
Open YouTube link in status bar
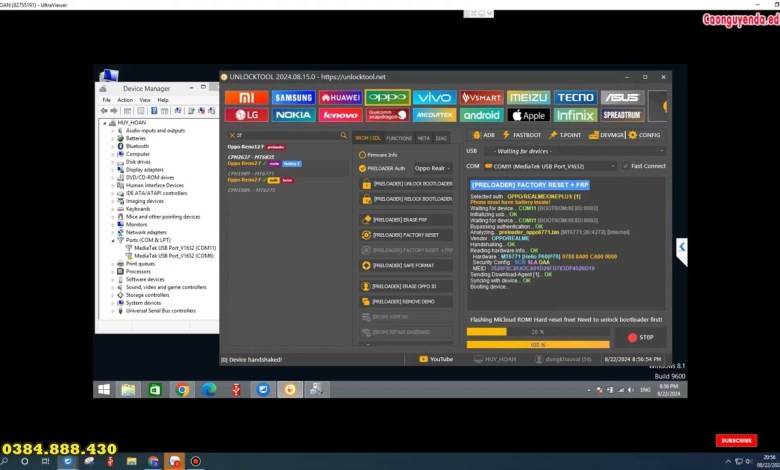[436, 359]
